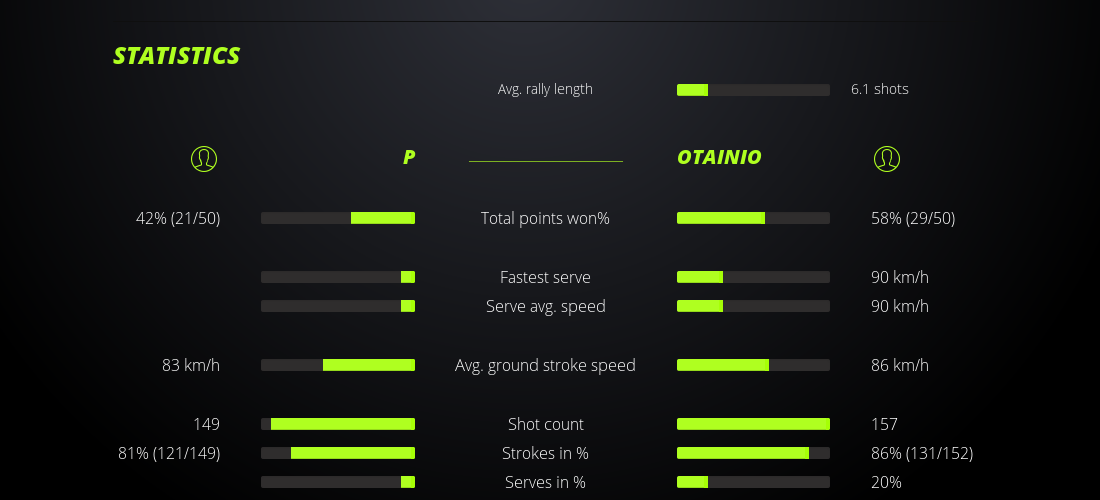
Task: Click P's Serve avg. speed bar
Action: [x=338, y=306]
